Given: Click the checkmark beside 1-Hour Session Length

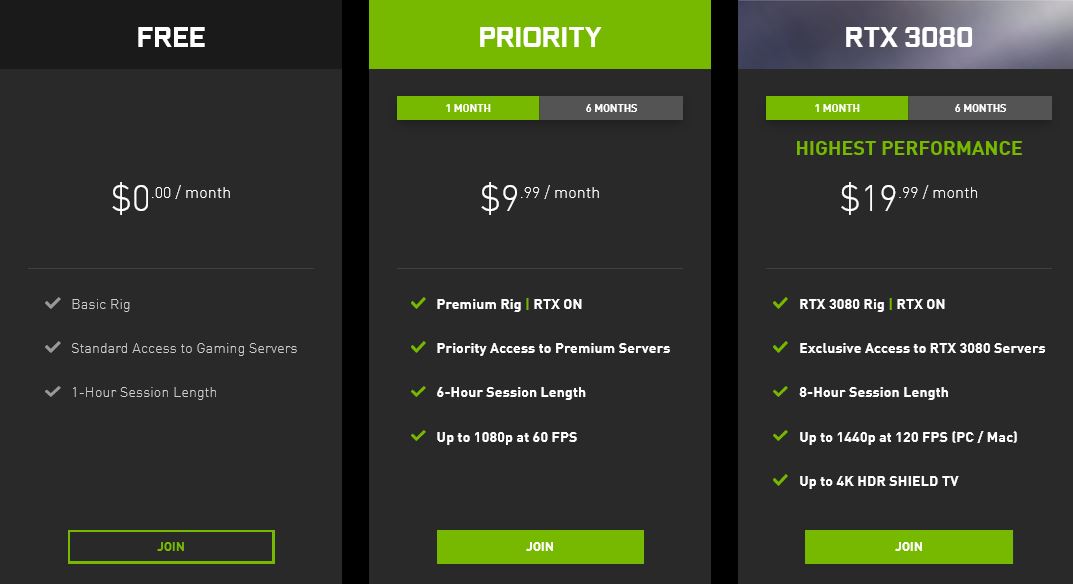Looking at the screenshot, I should 53,392.
